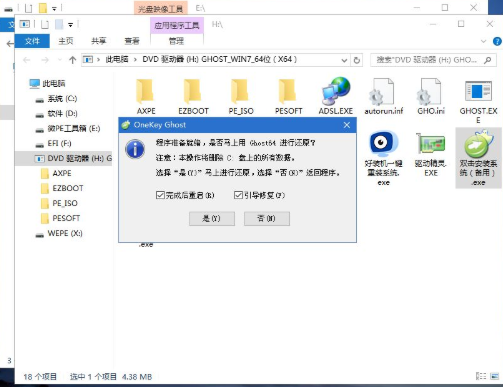Screen dimensions: 503x387
Task: Toggle the 引导修复 checkbox
Action: pos(238,195)
